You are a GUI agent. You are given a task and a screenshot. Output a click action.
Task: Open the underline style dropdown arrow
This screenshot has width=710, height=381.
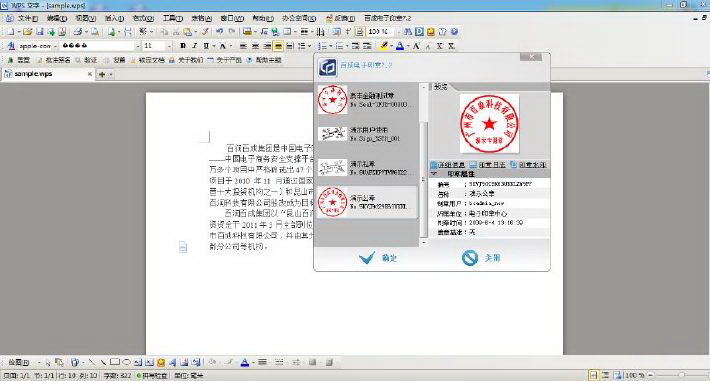213,46
